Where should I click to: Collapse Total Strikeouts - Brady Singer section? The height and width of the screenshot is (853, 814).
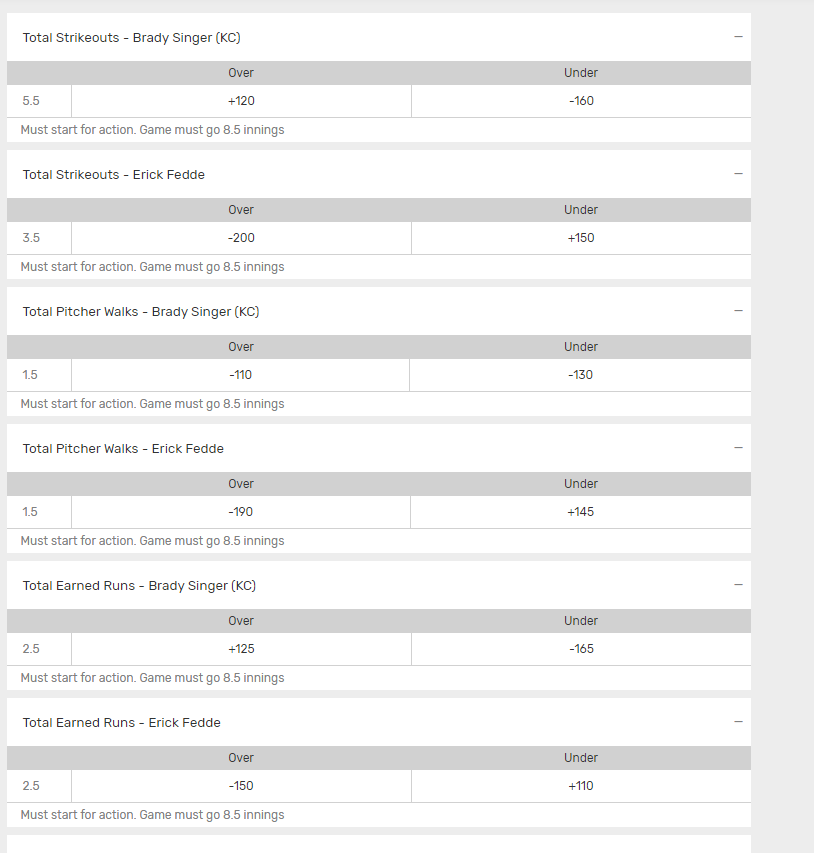(x=738, y=37)
